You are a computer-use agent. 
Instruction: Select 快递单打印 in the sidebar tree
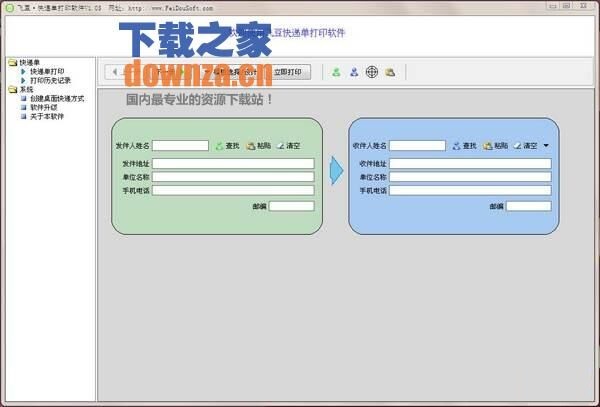47,72
